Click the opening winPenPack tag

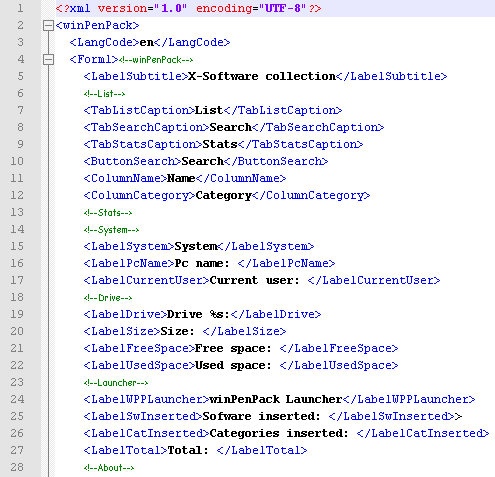pos(97,25)
